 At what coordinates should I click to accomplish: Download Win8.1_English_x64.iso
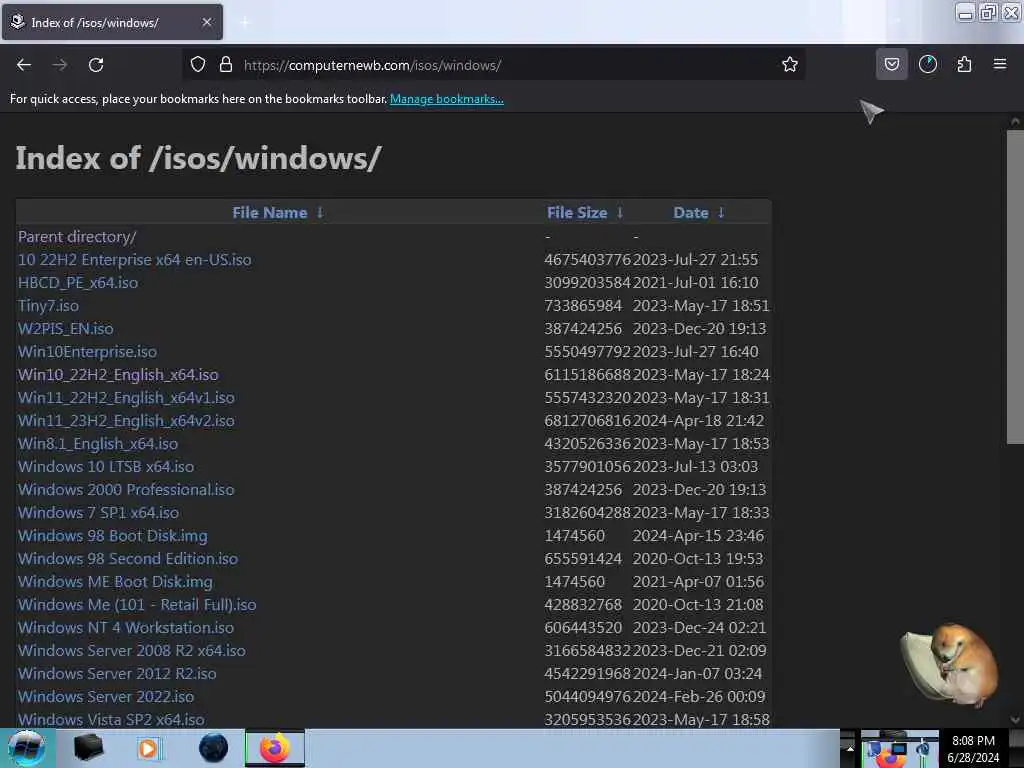point(98,443)
